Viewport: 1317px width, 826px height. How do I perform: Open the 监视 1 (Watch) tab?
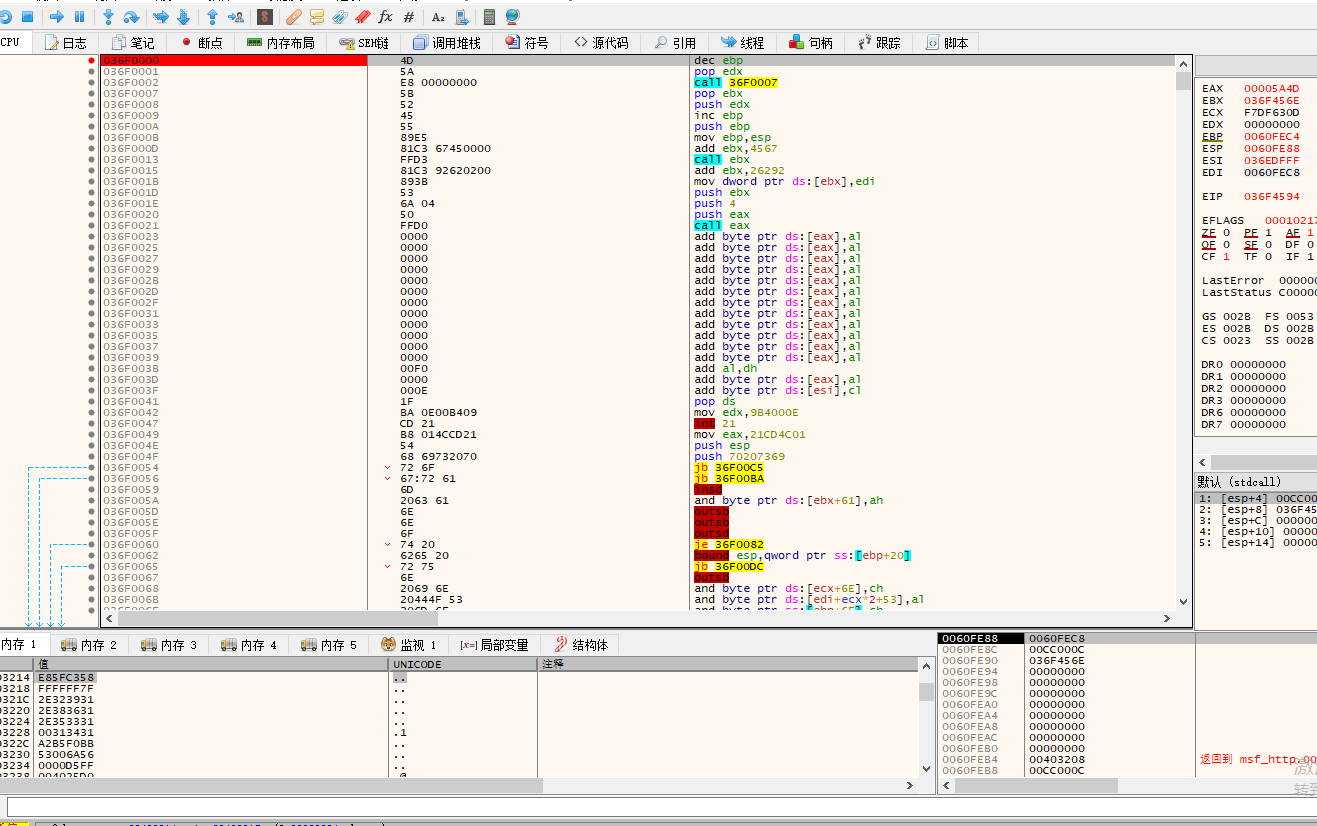(409, 645)
